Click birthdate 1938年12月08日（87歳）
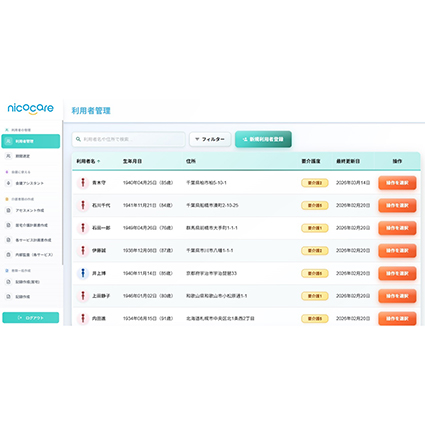 click(148, 251)
